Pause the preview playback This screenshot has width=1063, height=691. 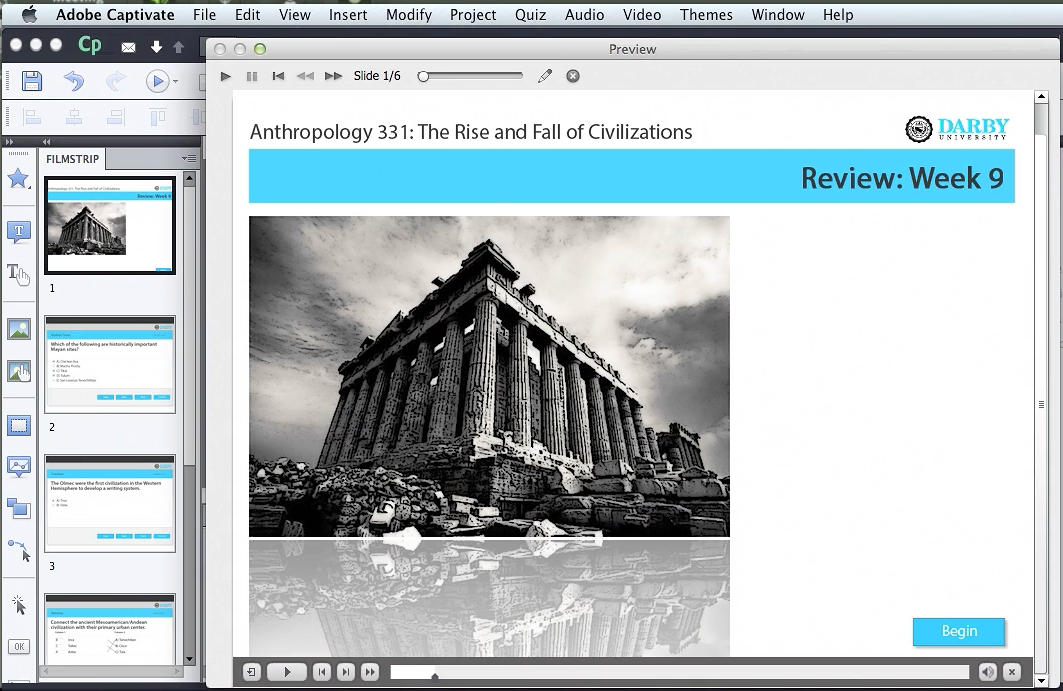[252, 76]
